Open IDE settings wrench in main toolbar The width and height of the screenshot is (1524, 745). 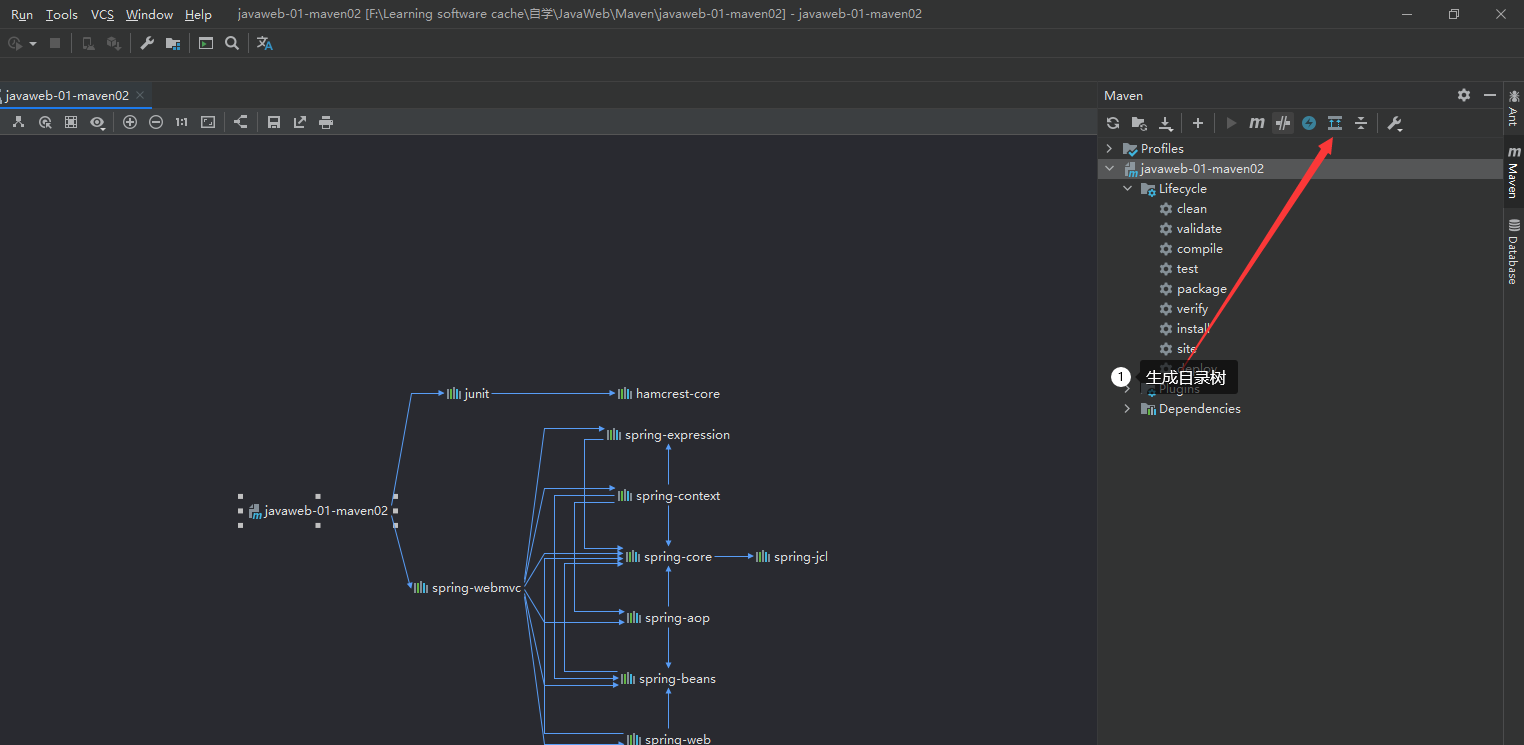point(147,43)
